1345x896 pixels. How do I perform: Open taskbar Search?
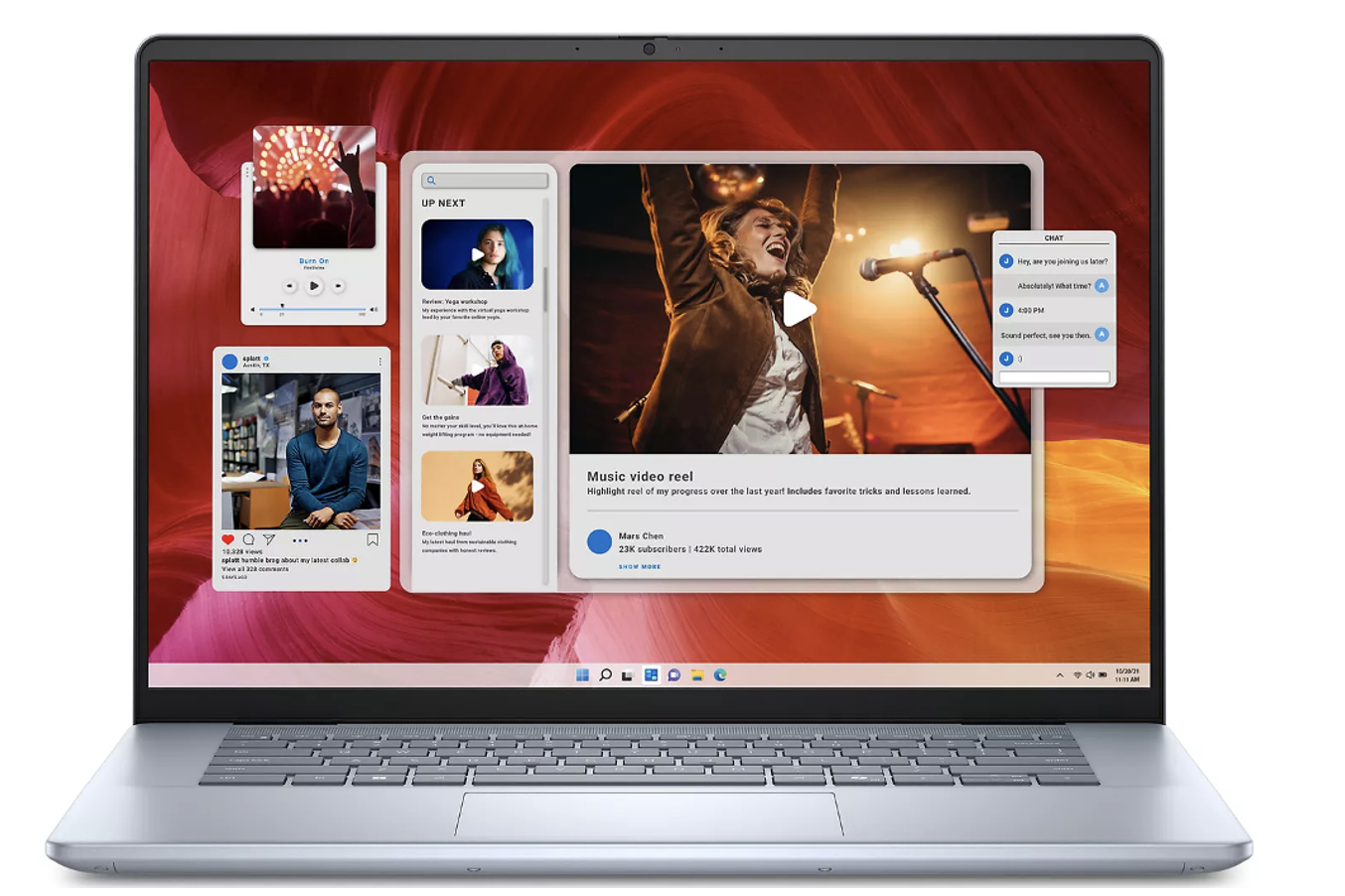pyautogui.click(x=605, y=675)
